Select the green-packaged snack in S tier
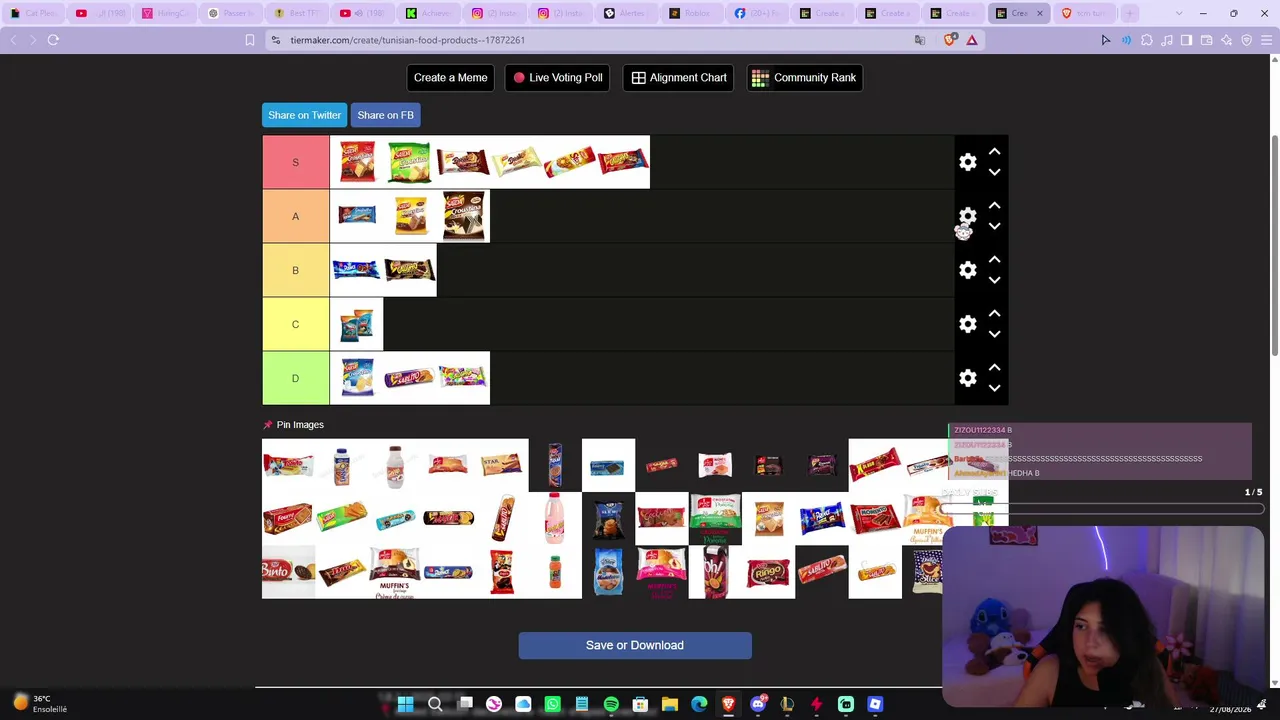 point(410,162)
